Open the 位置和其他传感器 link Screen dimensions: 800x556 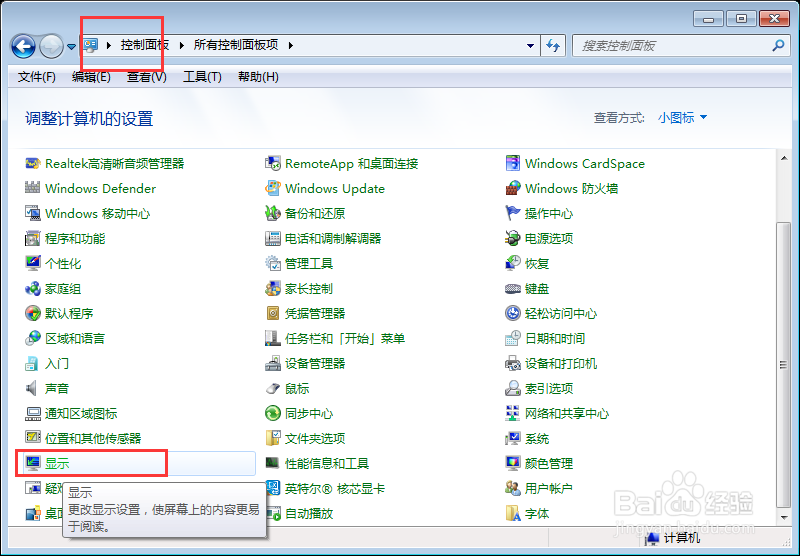93,439
